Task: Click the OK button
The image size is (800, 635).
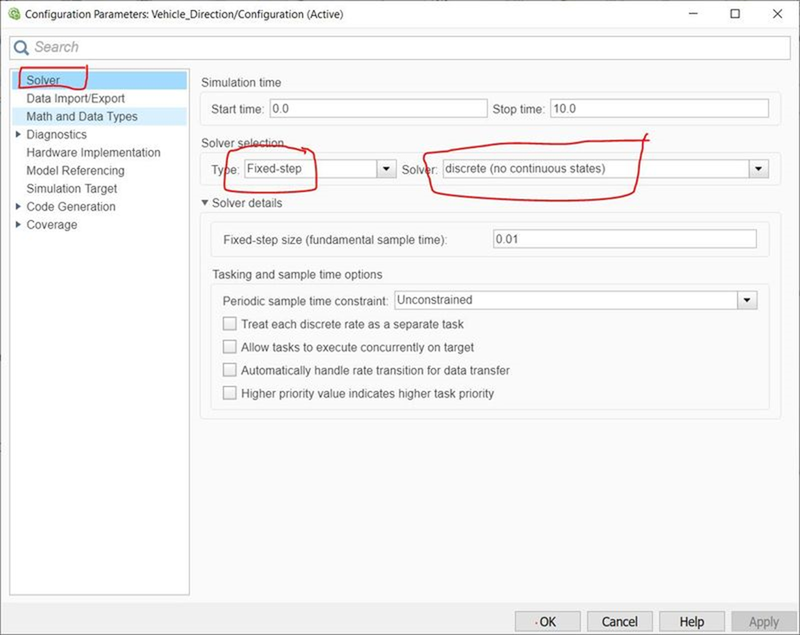Action: (547, 622)
